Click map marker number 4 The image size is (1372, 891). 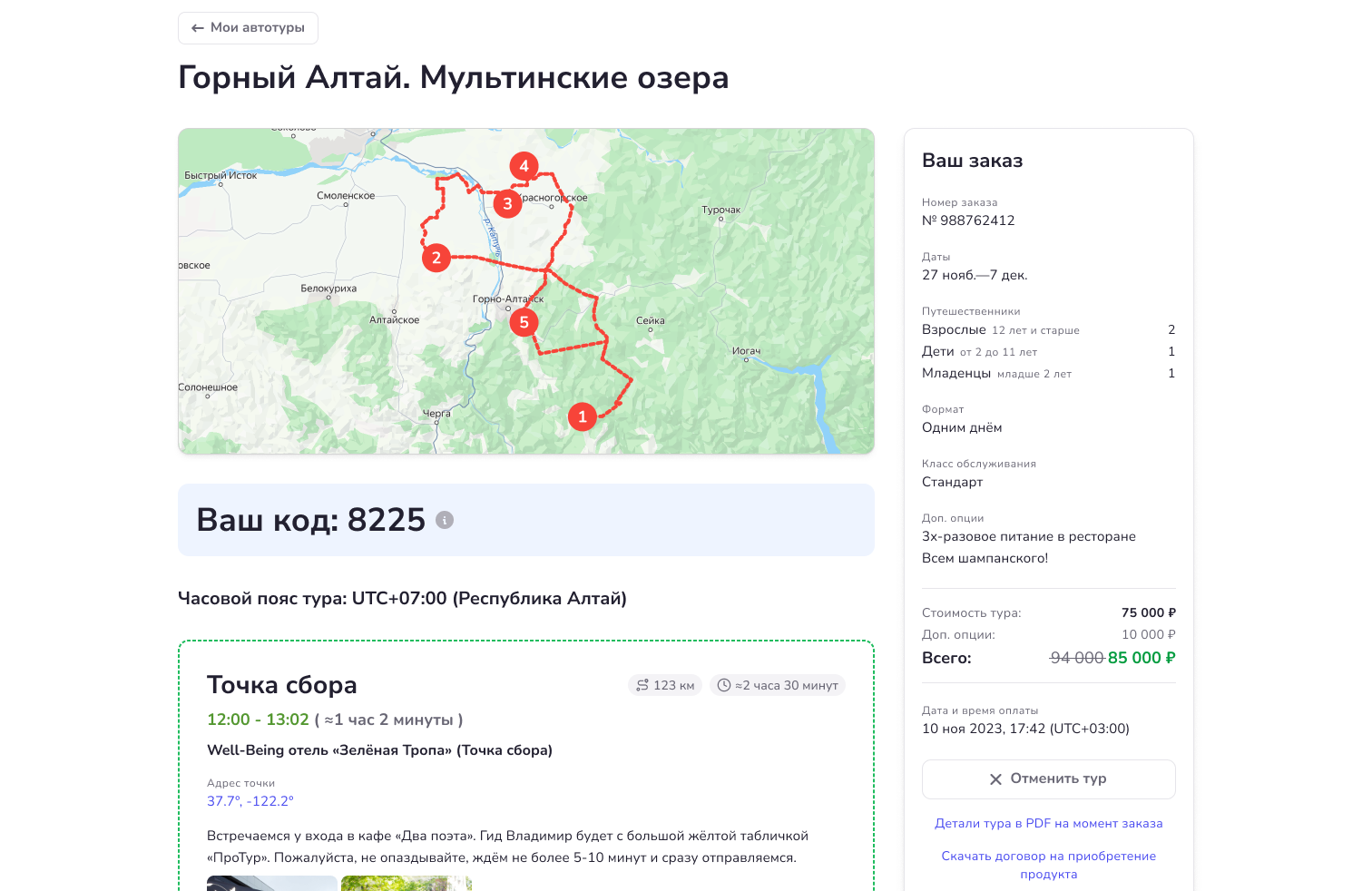click(524, 166)
